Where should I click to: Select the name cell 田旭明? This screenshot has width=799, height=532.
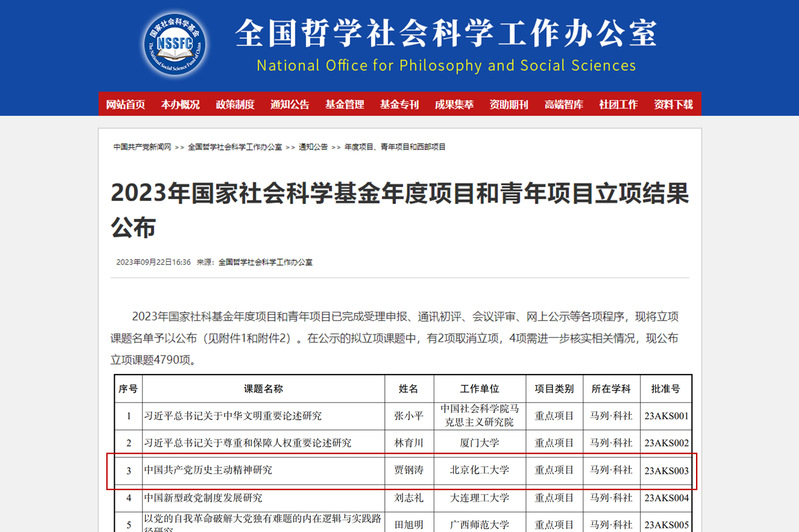[x=409, y=524]
